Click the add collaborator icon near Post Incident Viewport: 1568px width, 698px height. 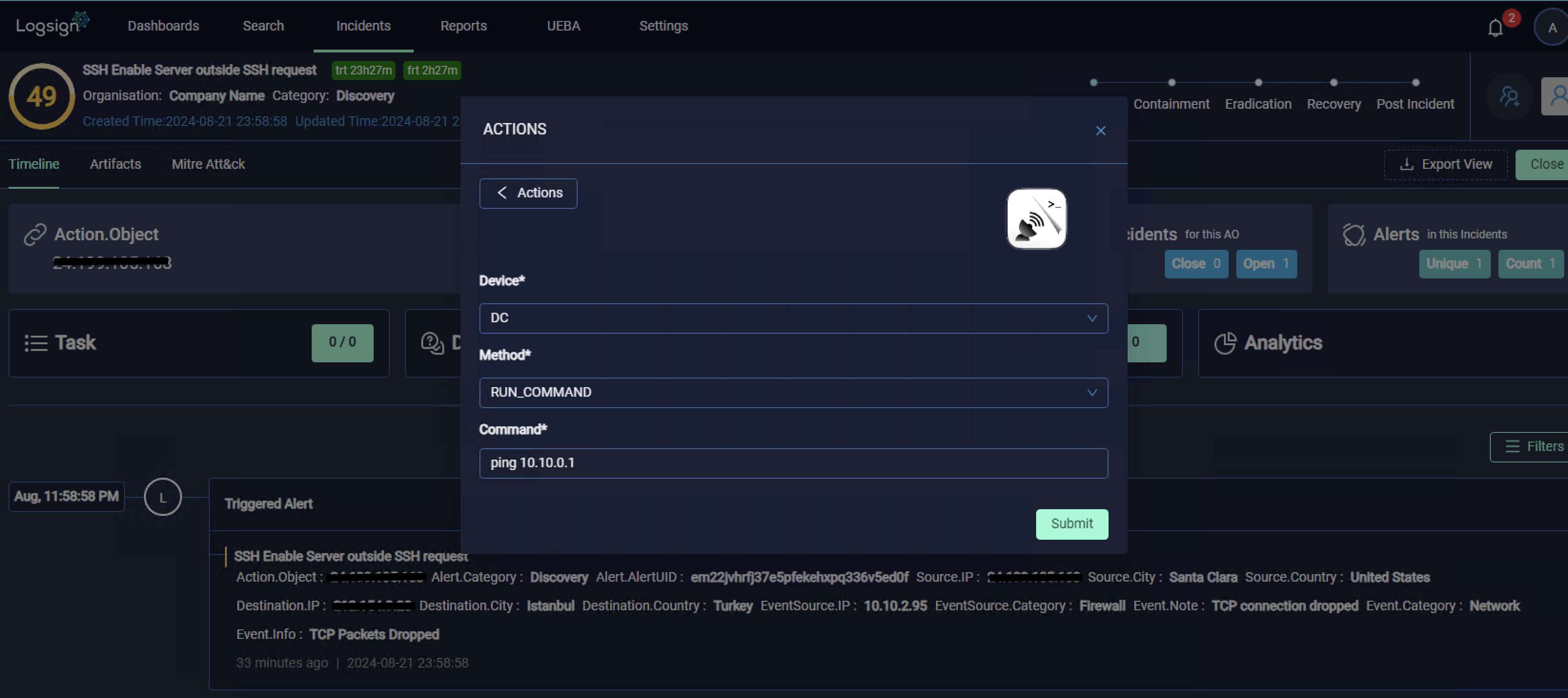[1509, 96]
